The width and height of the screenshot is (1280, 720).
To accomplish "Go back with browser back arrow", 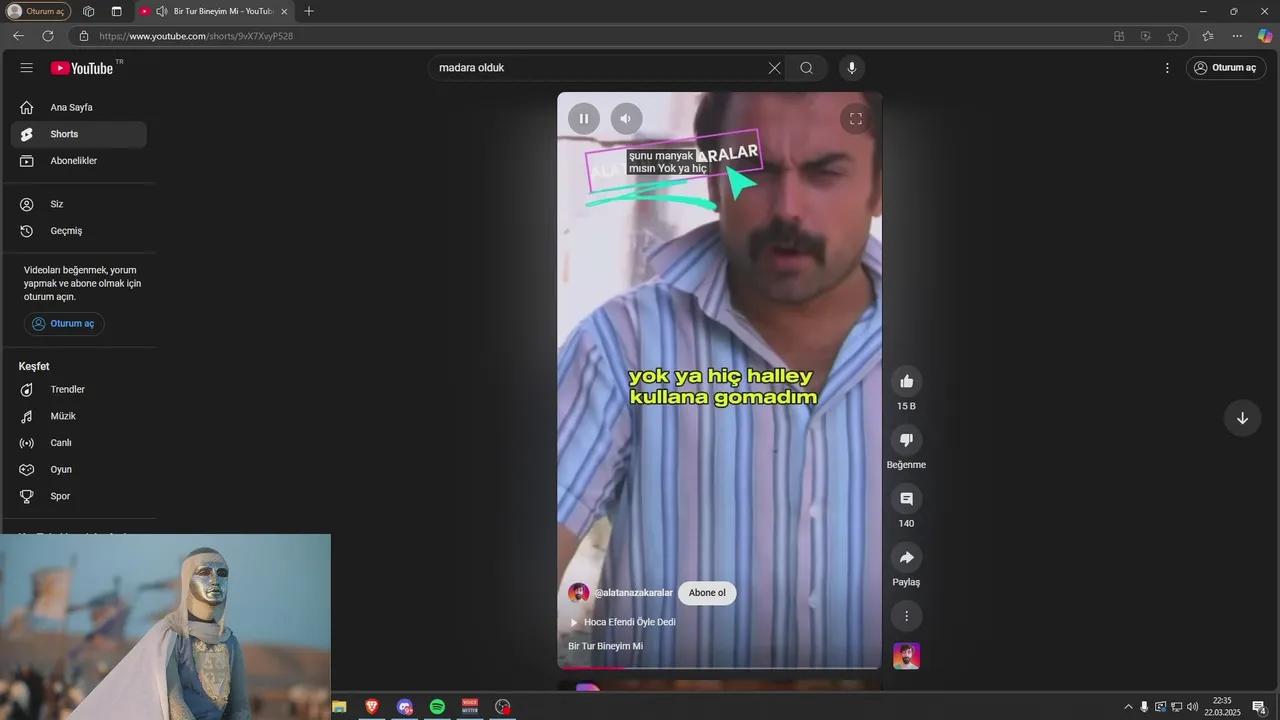I will 18,36.
